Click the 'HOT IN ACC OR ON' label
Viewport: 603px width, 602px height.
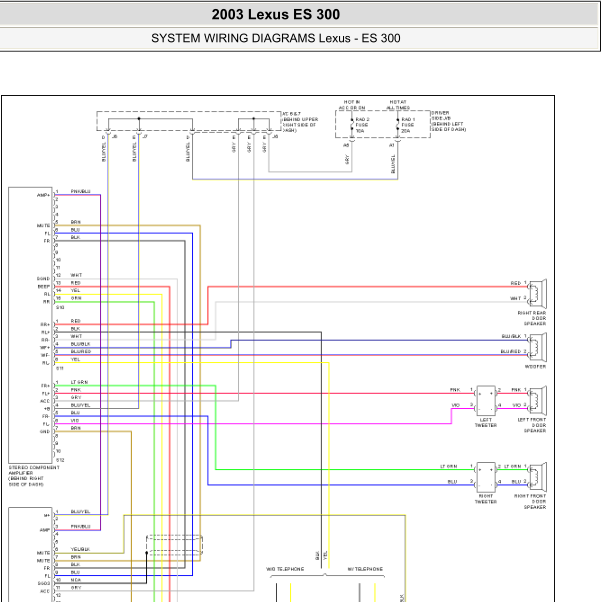pyautogui.click(x=352, y=105)
